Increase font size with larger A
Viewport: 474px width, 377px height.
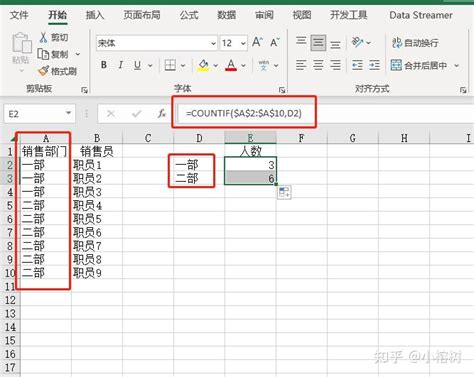click(x=257, y=42)
